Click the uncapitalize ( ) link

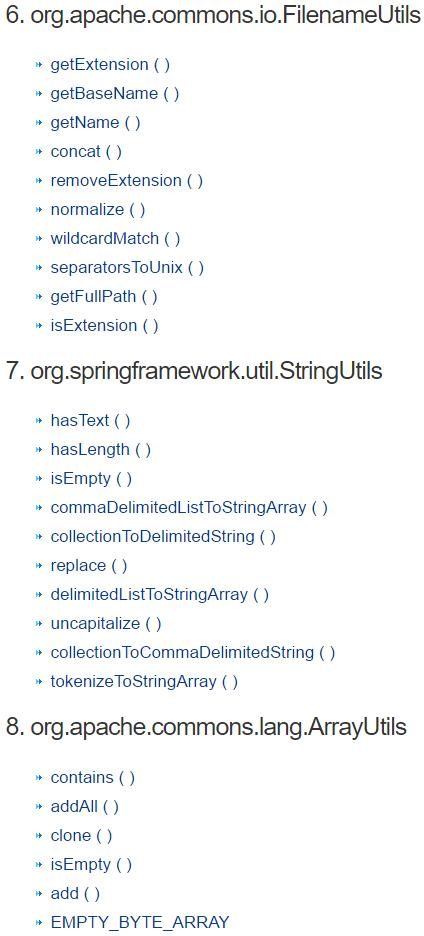(x=106, y=624)
